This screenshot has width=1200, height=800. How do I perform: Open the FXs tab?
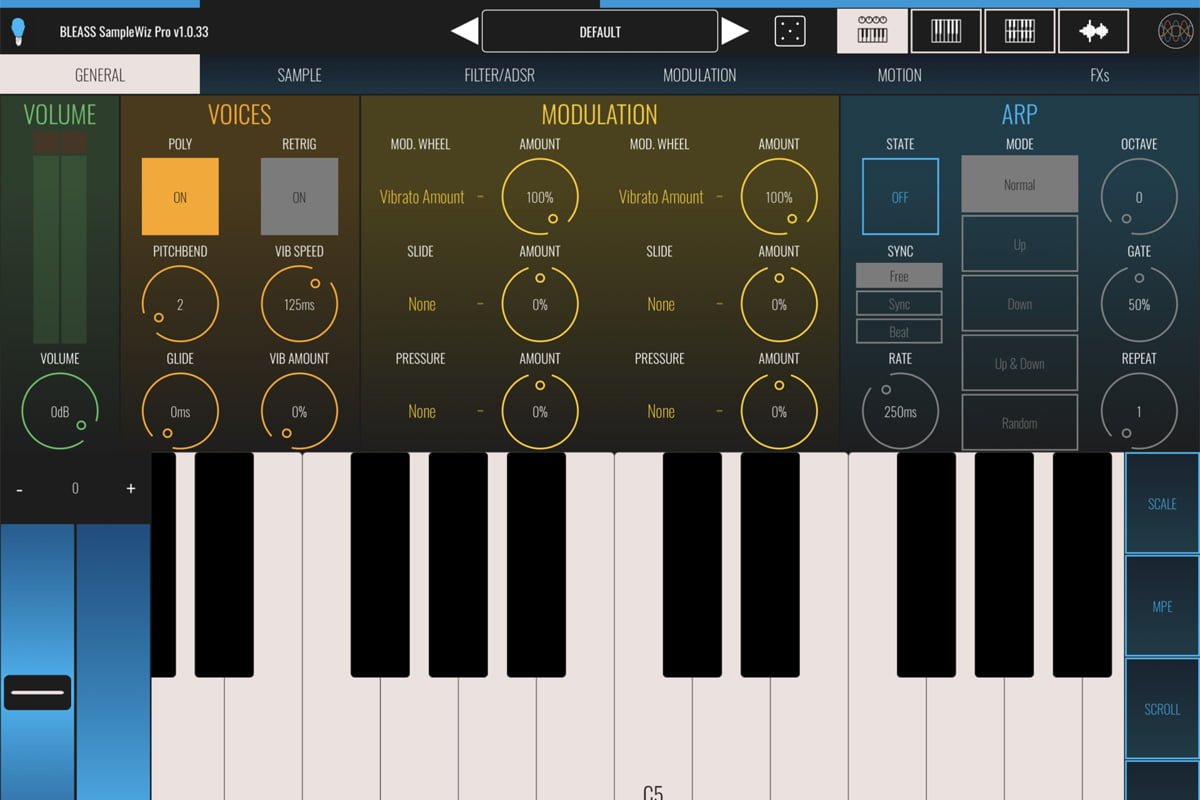click(1100, 75)
